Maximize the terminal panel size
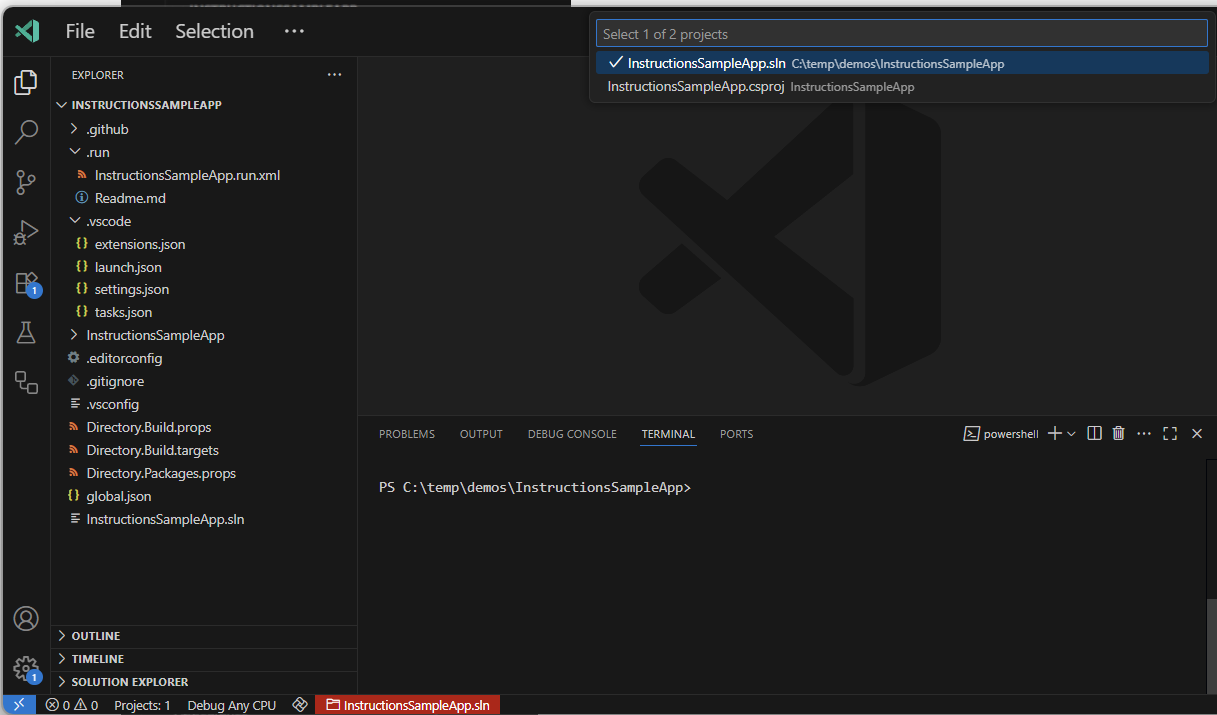The image size is (1217, 715). pos(1170,433)
